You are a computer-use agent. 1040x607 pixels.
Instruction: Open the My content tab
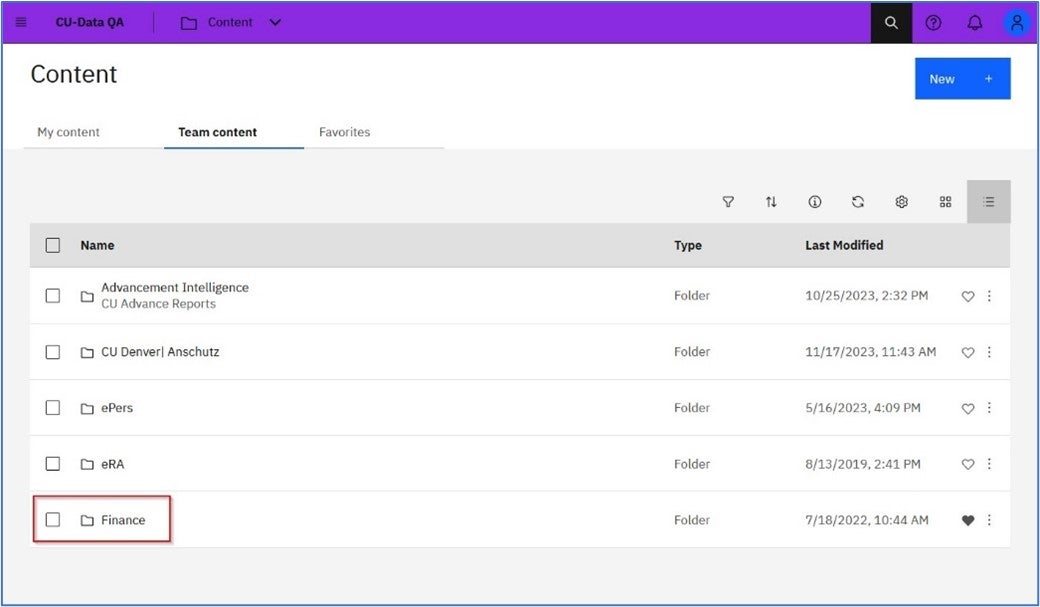pyautogui.click(x=68, y=132)
